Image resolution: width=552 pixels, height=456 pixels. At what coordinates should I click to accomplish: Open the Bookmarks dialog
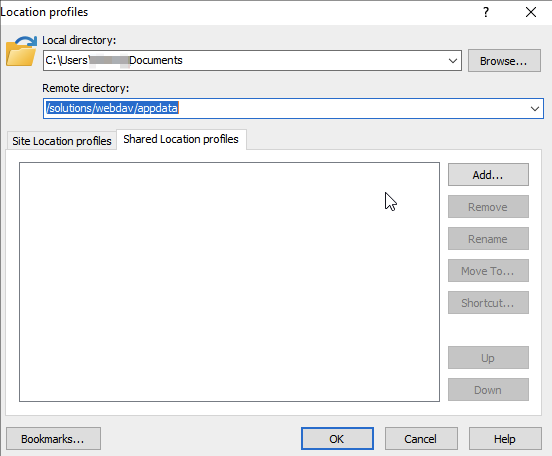point(53,439)
